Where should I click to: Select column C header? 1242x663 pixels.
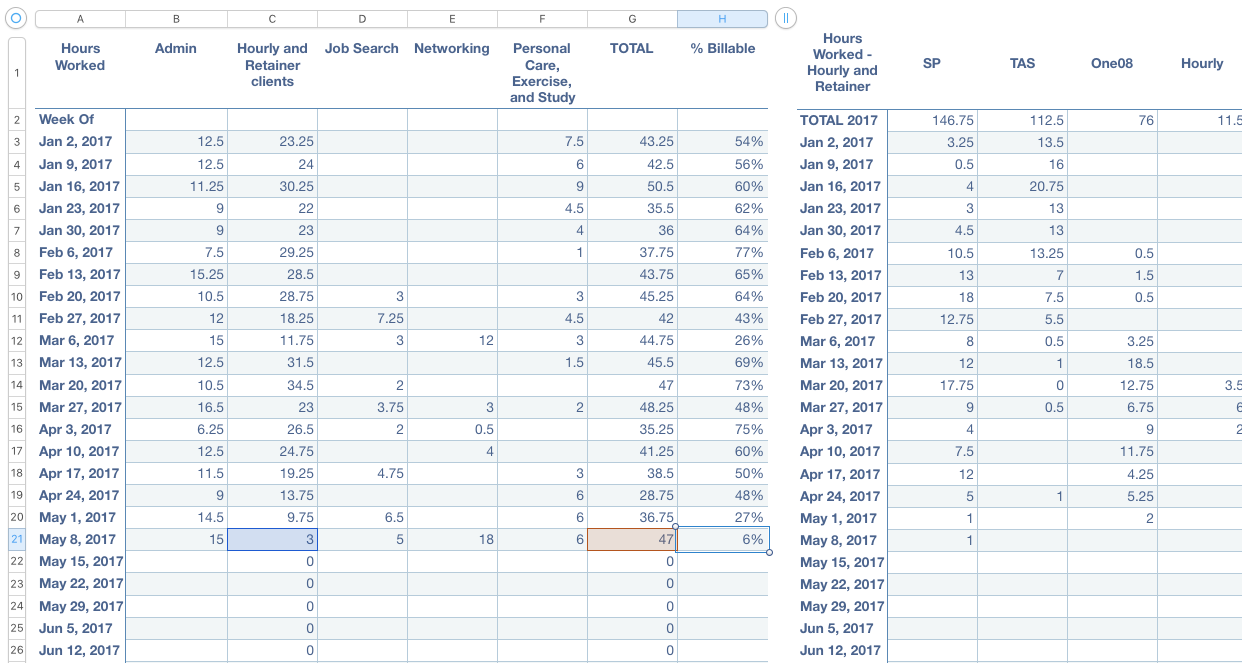click(272, 19)
